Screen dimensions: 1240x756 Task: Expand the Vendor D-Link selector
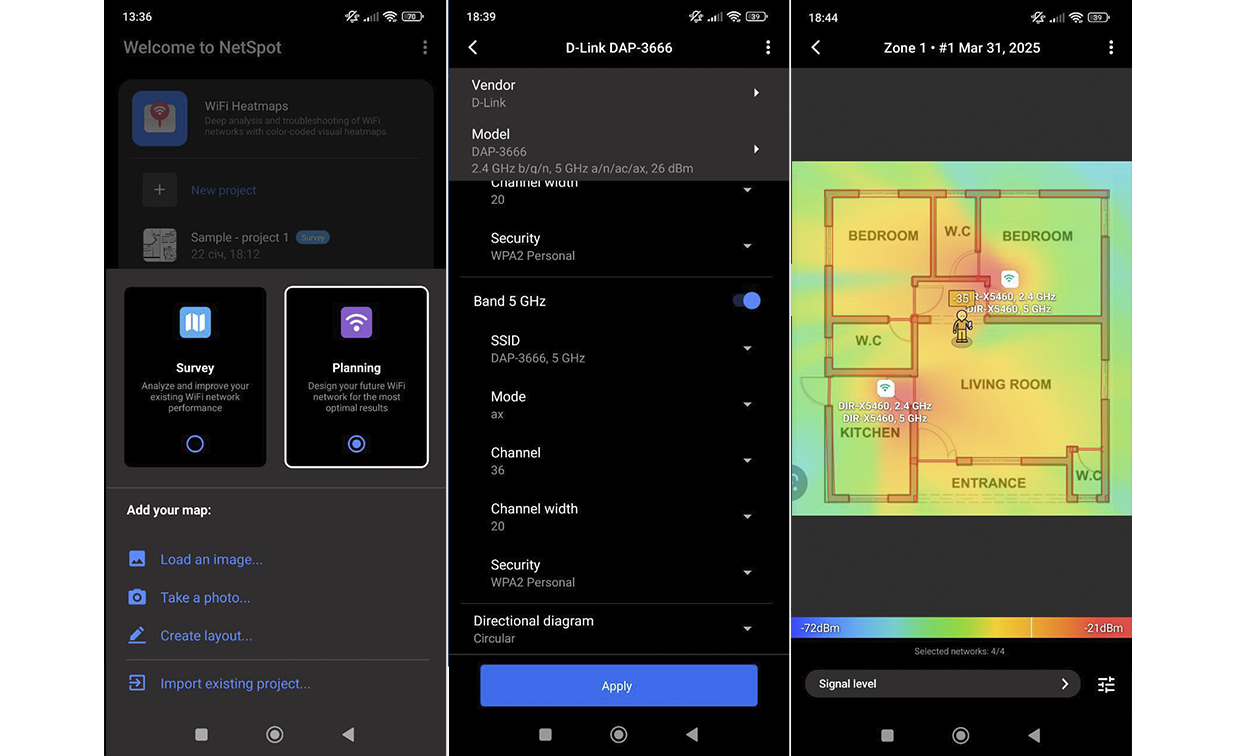point(756,93)
